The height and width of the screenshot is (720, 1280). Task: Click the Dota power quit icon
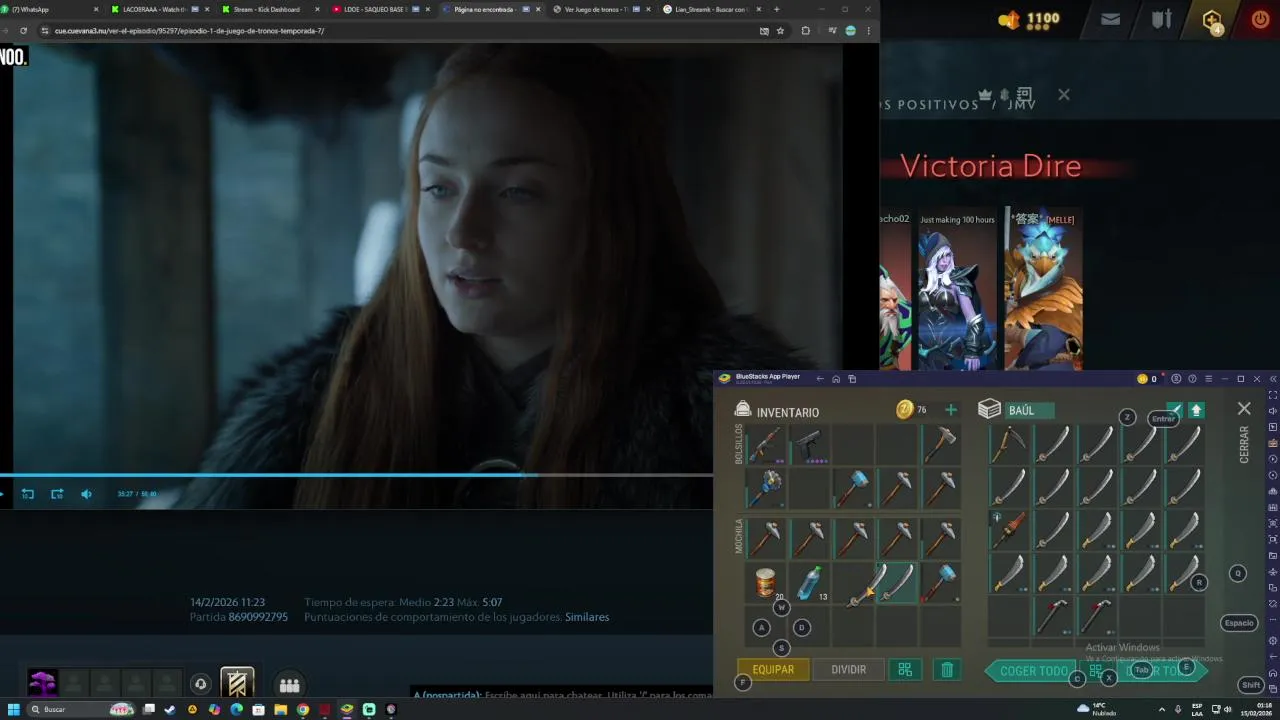(x=1259, y=19)
